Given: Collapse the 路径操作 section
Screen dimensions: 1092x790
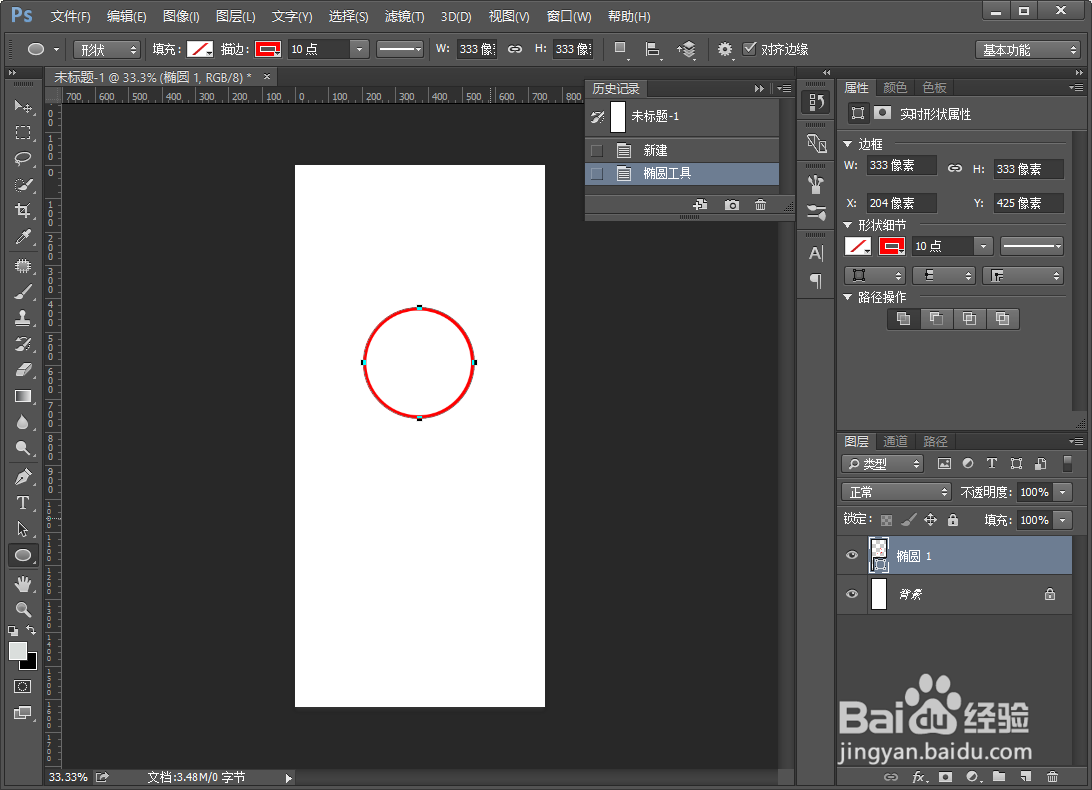Looking at the screenshot, I should (x=848, y=297).
